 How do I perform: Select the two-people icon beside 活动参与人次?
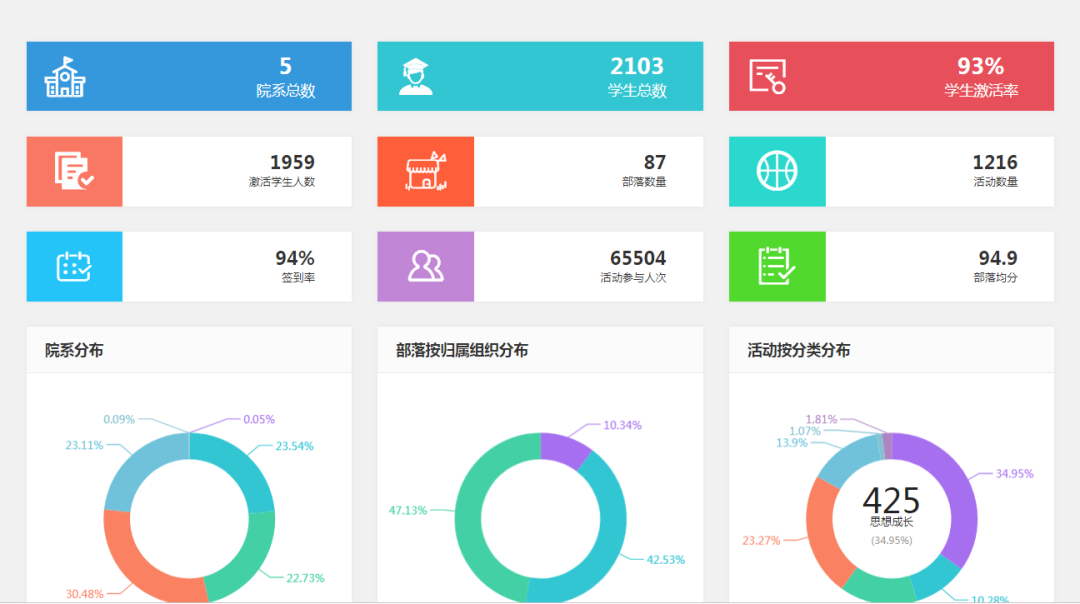426,267
